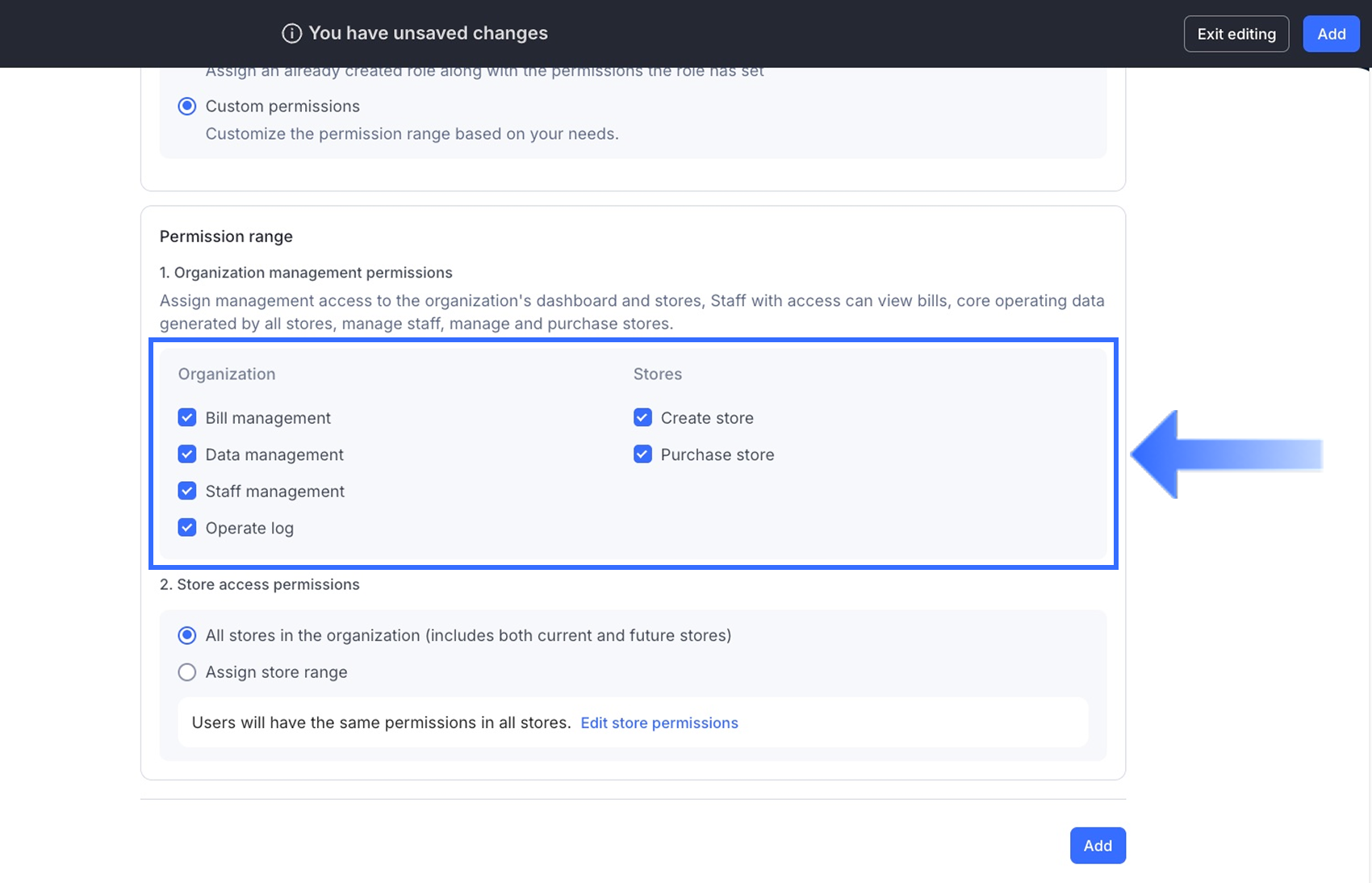Viewport: 1372px width, 883px height.
Task: Uncheck Data management checkbox
Action: point(187,454)
